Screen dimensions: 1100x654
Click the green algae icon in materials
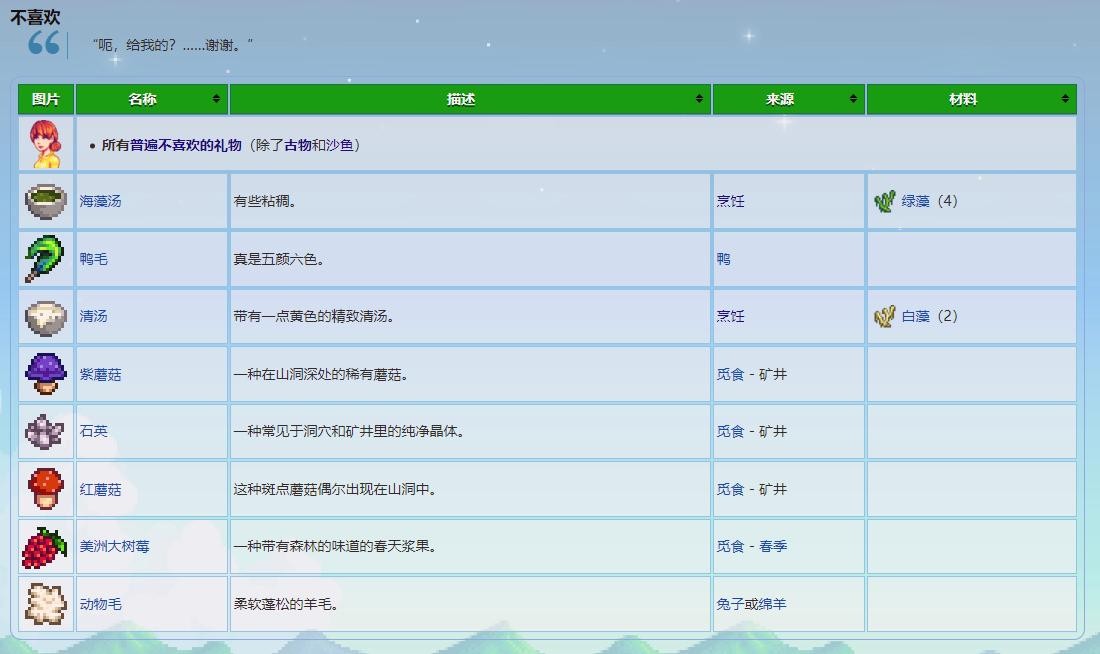click(x=885, y=202)
